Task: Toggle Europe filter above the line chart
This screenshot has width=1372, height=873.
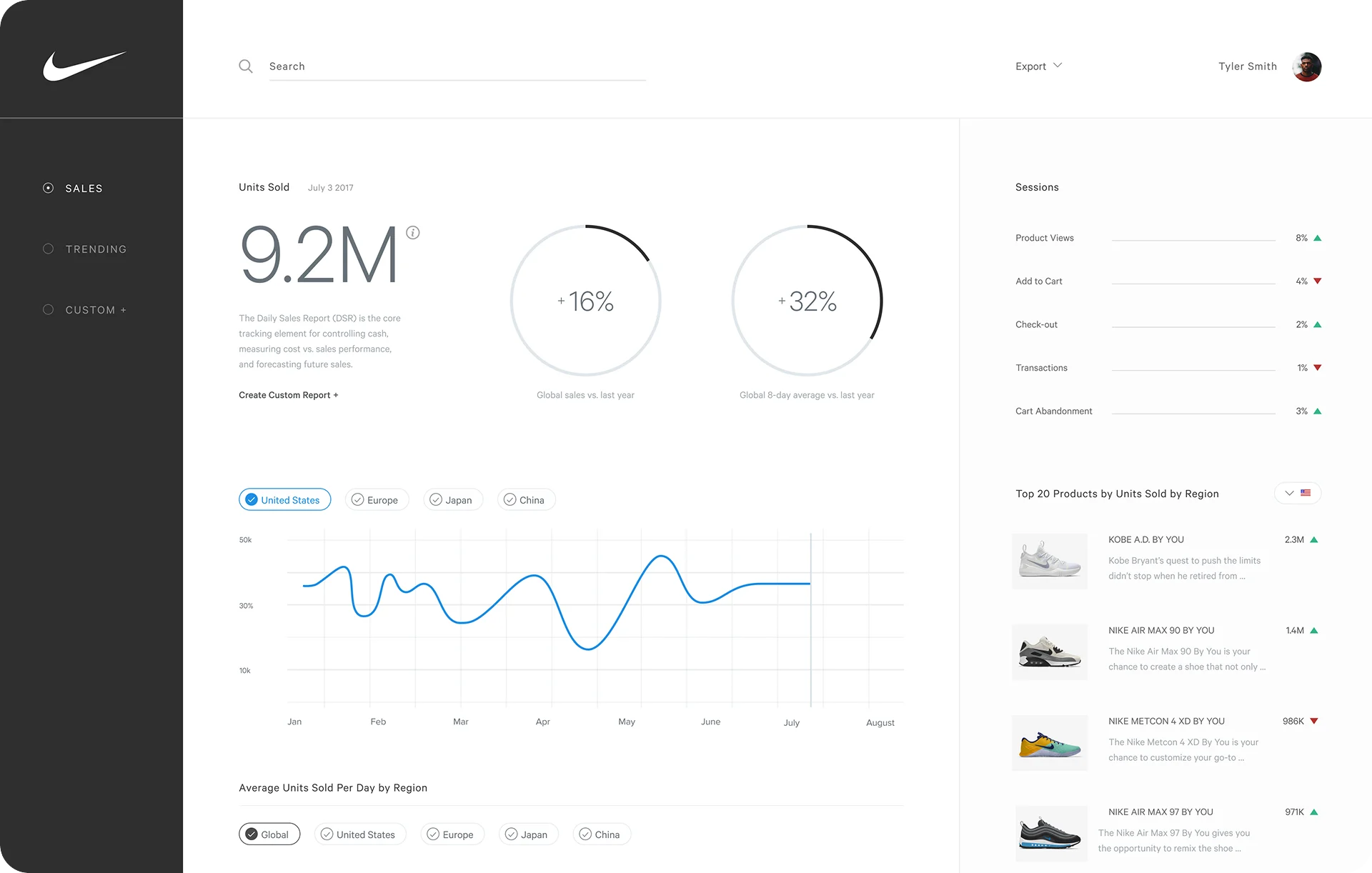Action: pyautogui.click(x=377, y=499)
